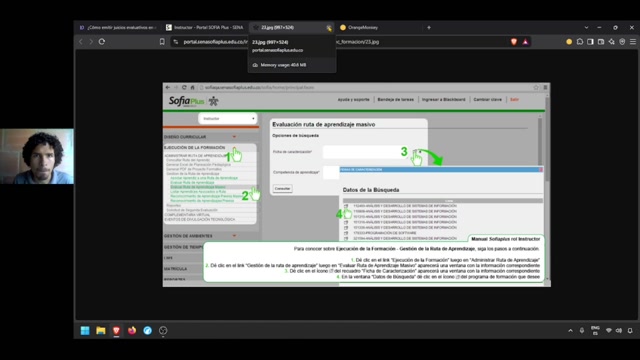Switch to the Instructor - Portal SOFIA Plus tab

click(x=204, y=27)
